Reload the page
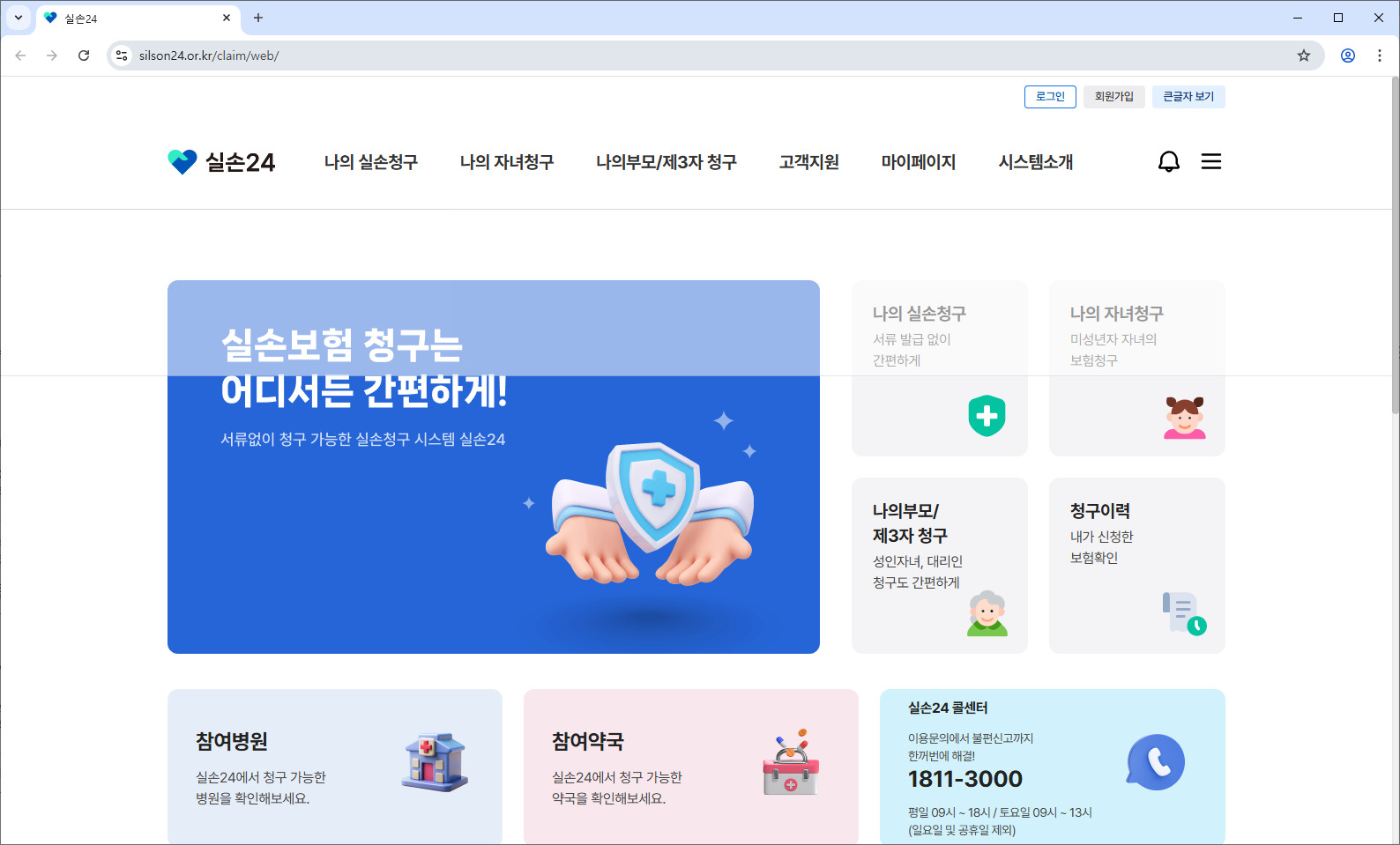The height and width of the screenshot is (845, 1400). (84, 56)
